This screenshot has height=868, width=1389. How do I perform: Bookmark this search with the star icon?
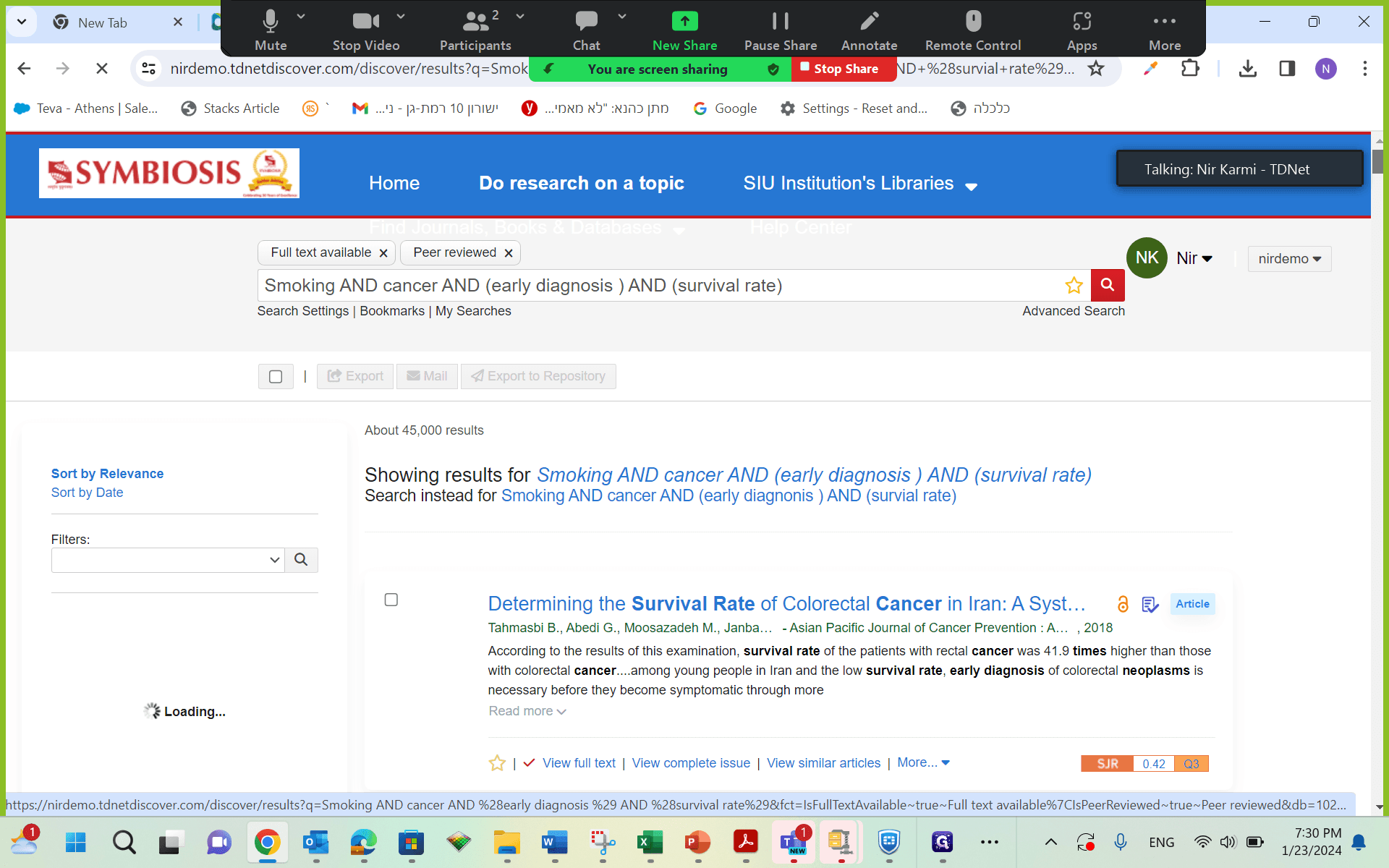pos(1074,286)
